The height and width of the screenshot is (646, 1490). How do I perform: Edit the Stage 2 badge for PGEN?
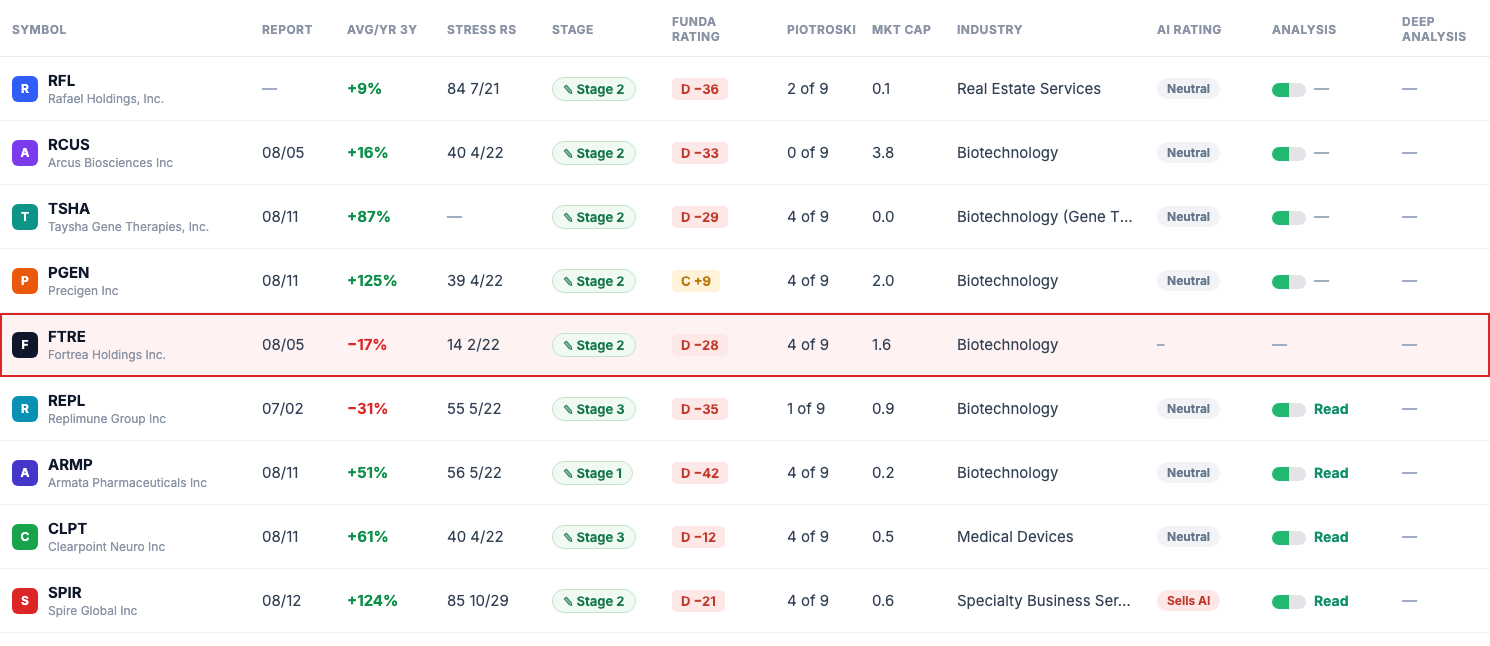tap(594, 281)
